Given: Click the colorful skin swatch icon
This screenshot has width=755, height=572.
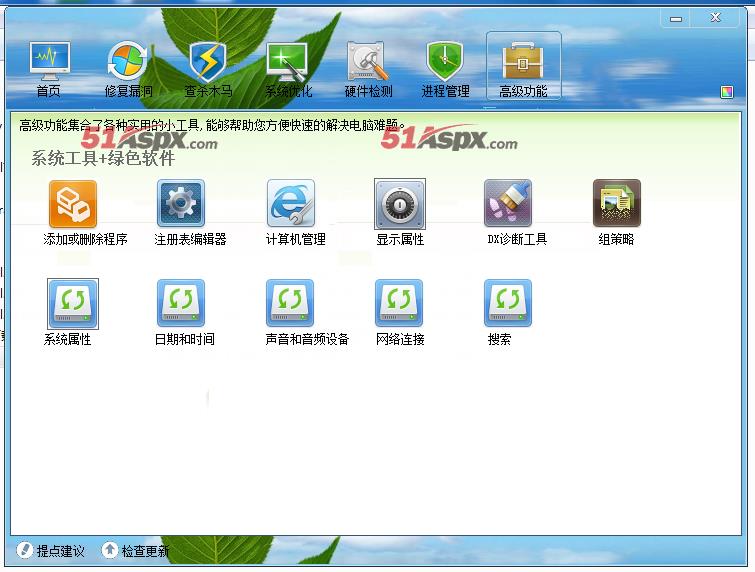Looking at the screenshot, I should pos(727,93).
